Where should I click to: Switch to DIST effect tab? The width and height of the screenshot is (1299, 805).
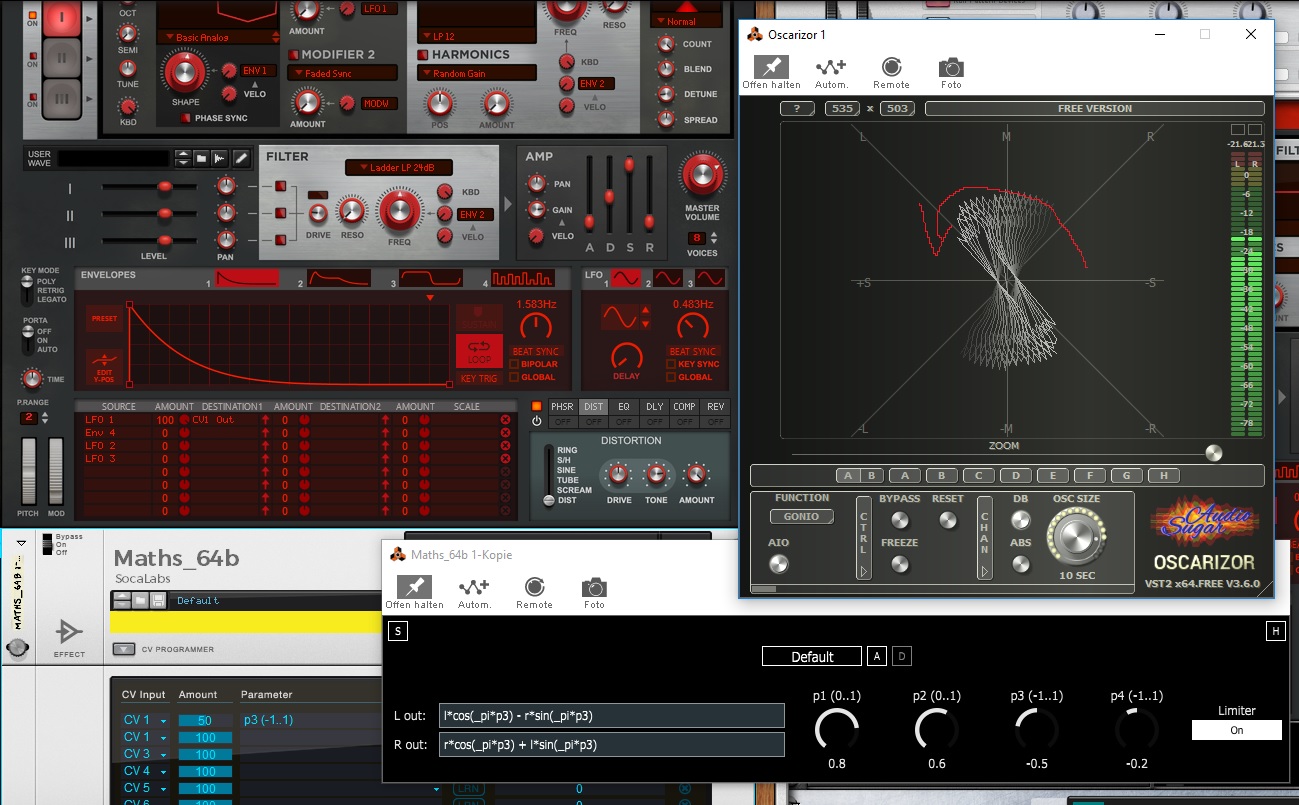[x=593, y=407]
